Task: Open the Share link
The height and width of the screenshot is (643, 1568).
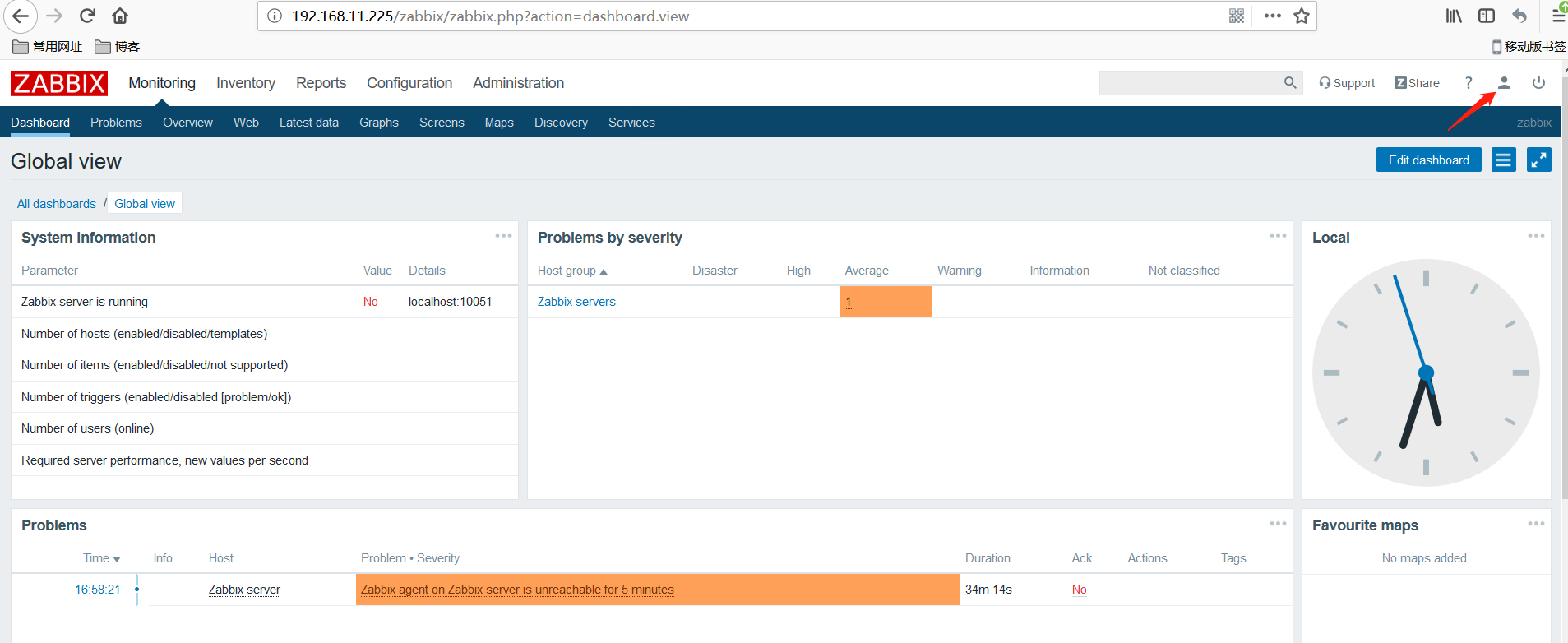Action: [1417, 83]
